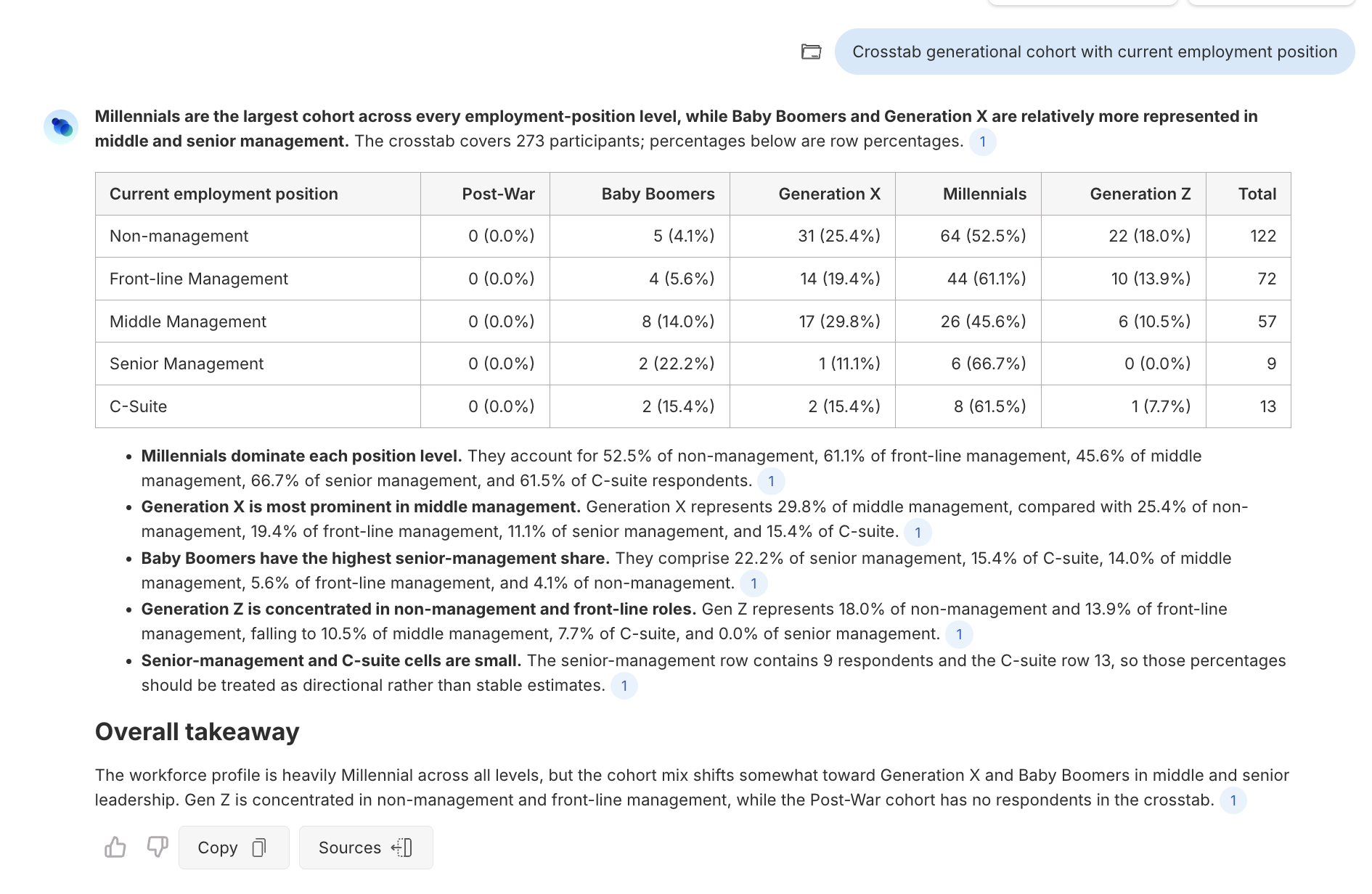Click the thumbs down feedback icon
Screen dimensions: 1372x894
pos(157,847)
